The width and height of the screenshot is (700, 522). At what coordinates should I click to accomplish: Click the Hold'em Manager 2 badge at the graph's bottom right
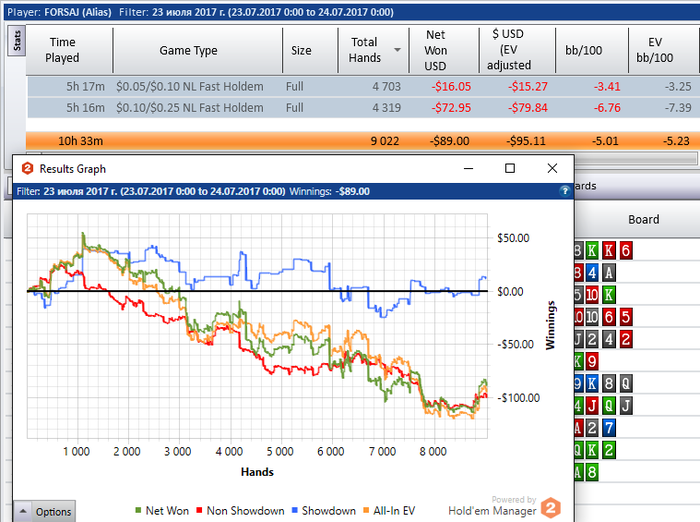551,508
